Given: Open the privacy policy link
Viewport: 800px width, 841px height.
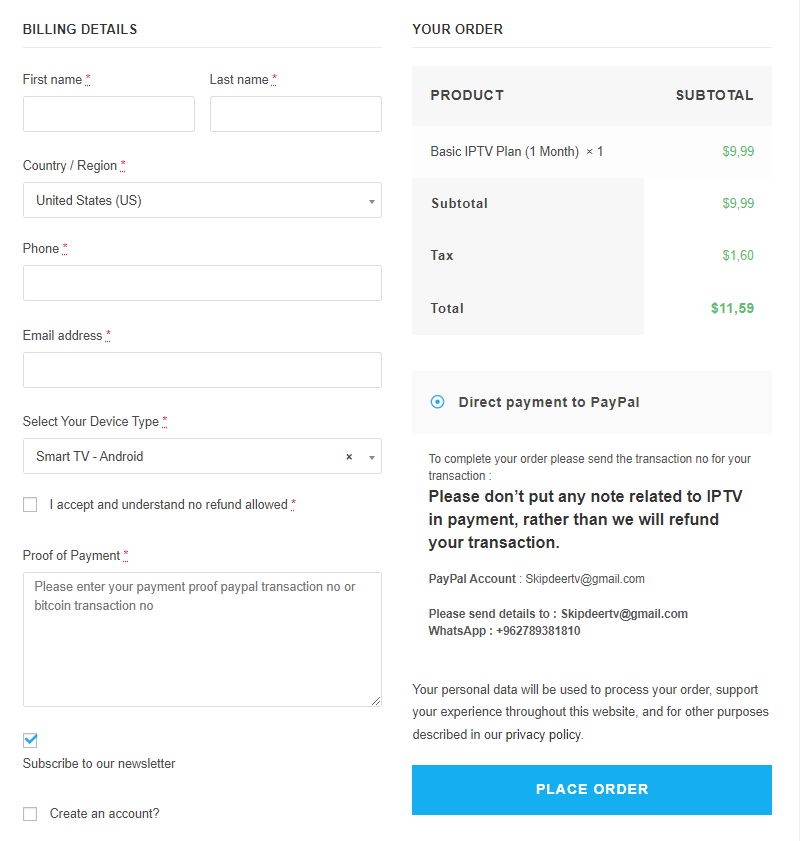Looking at the screenshot, I should click(x=542, y=734).
